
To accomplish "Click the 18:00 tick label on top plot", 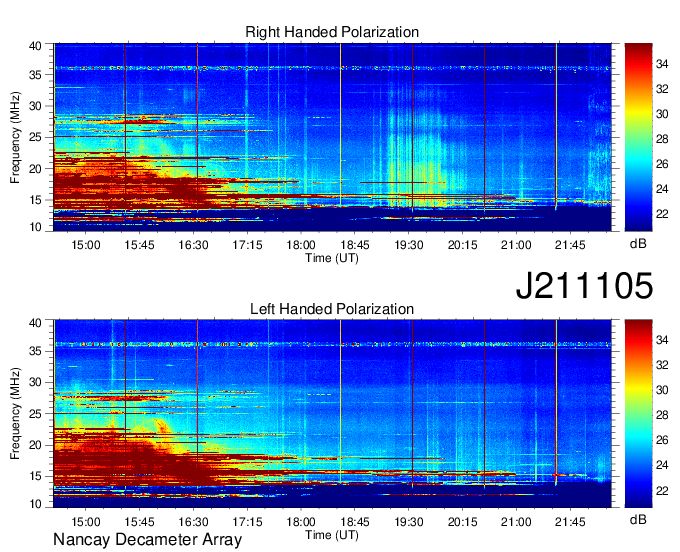I will click(x=301, y=245).
